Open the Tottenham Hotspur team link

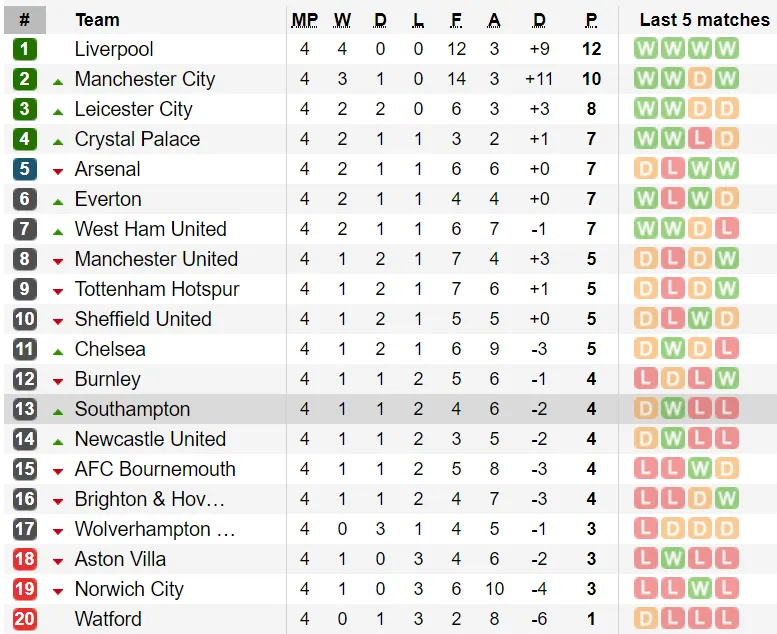157,289
